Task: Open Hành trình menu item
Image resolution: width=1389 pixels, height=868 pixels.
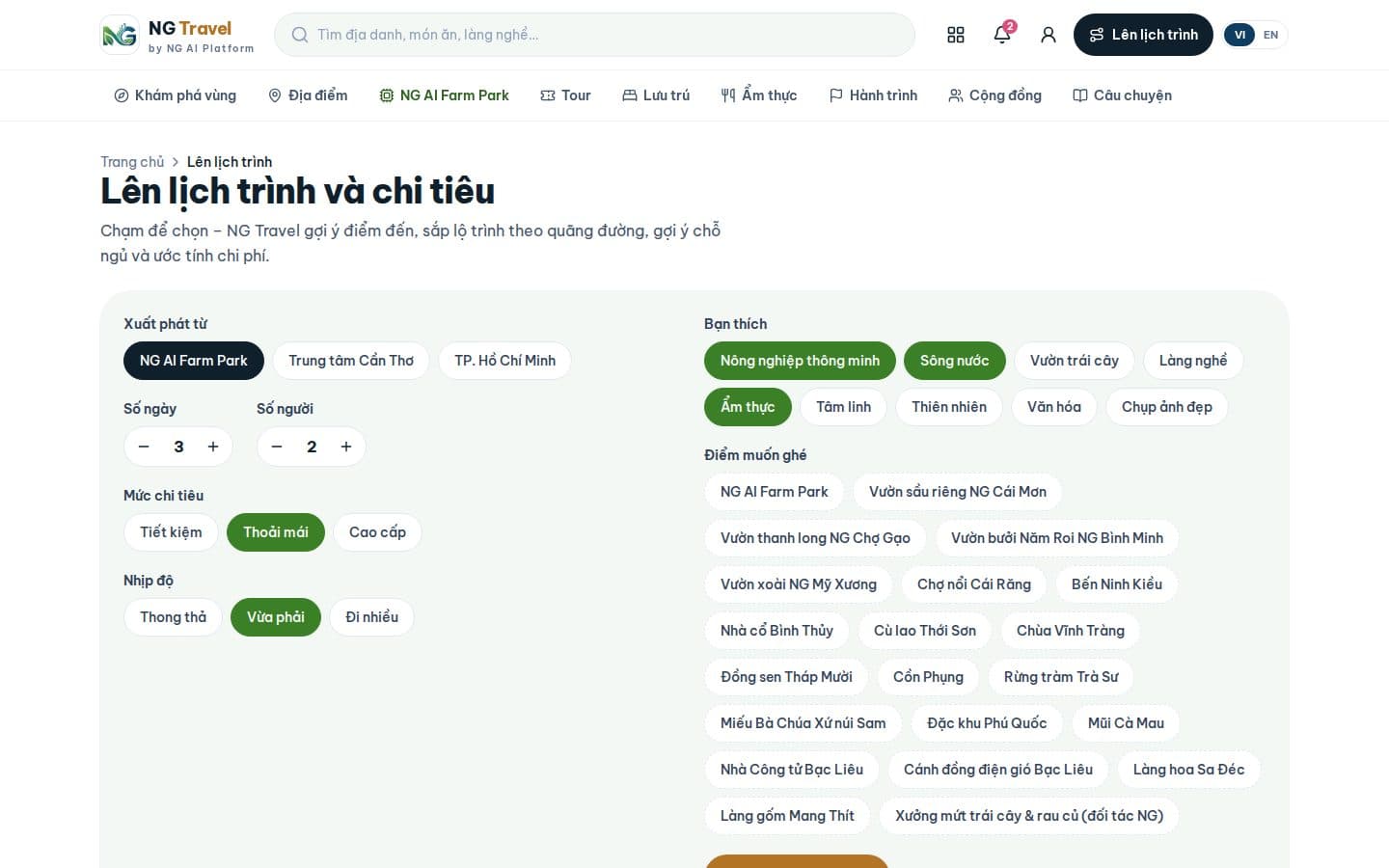Action: tap(873, 95)
